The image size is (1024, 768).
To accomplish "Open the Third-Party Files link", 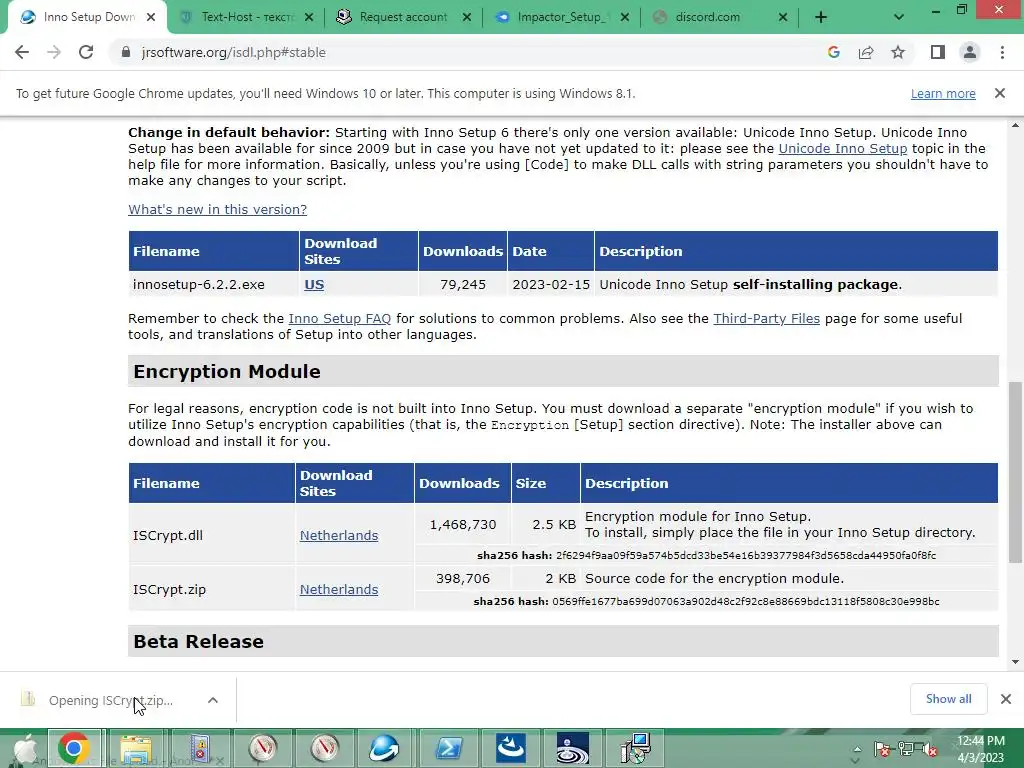I will [x=766, y=318].
